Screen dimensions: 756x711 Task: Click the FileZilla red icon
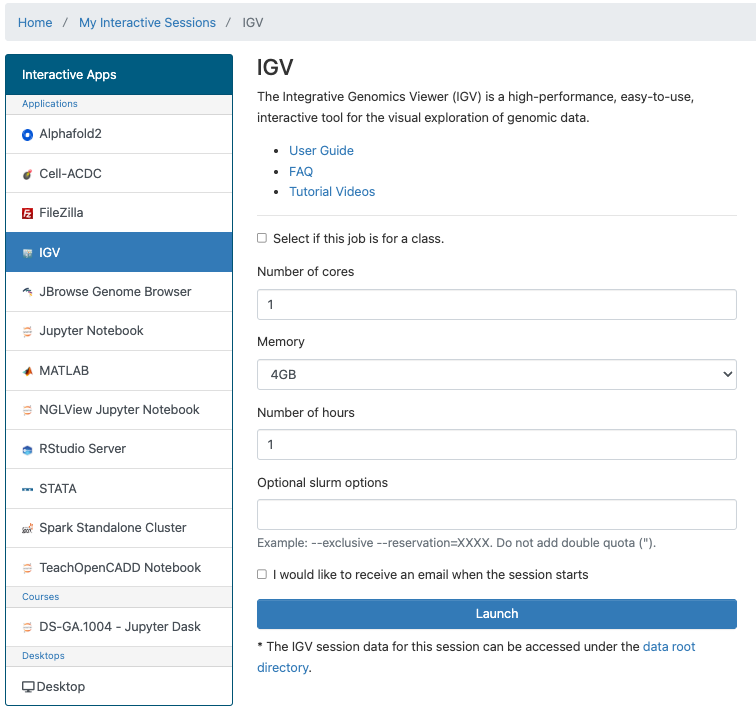coord(28,213)
